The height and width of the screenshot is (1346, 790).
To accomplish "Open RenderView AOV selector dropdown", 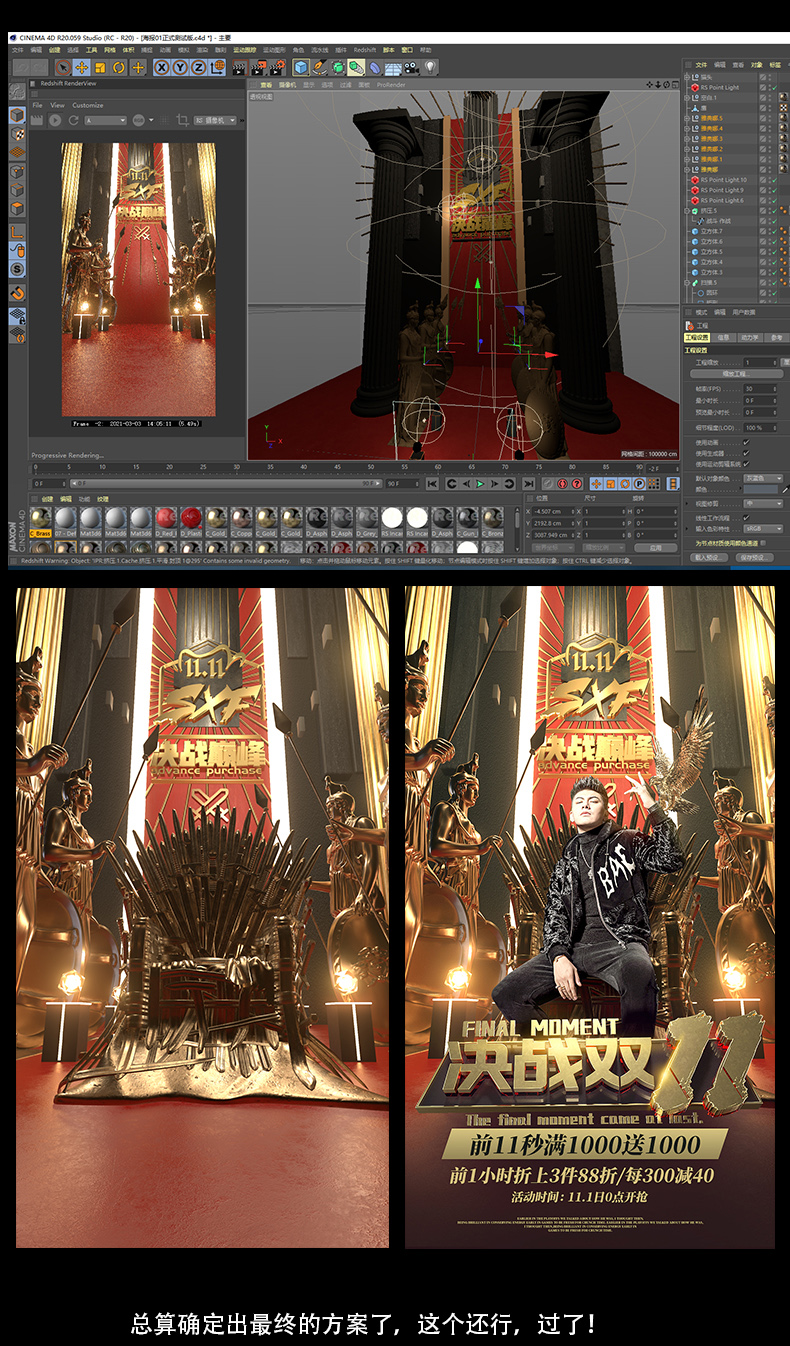I will pyautogui.click(x=105, y=120).
